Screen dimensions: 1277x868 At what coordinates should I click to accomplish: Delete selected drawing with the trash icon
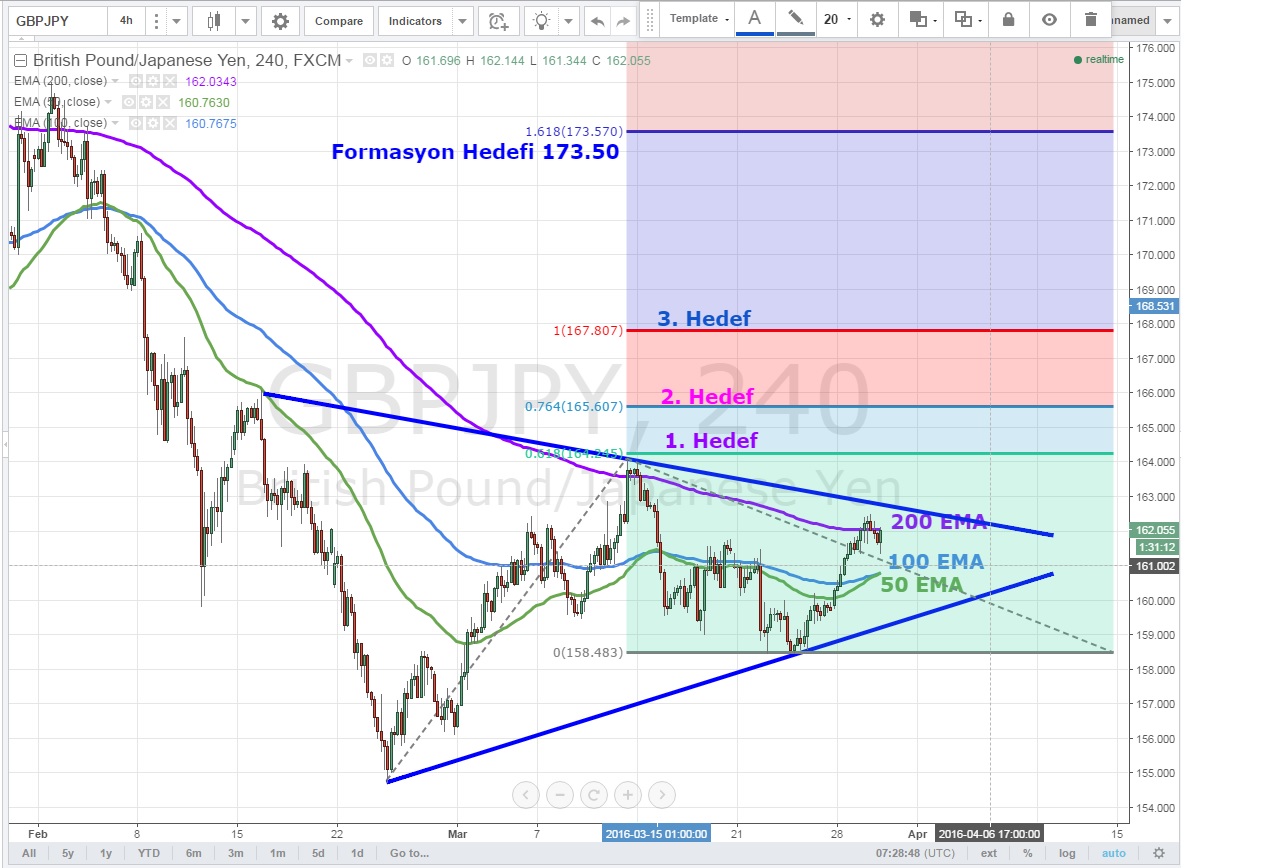pyautogui.click(x=1090, y=19)
